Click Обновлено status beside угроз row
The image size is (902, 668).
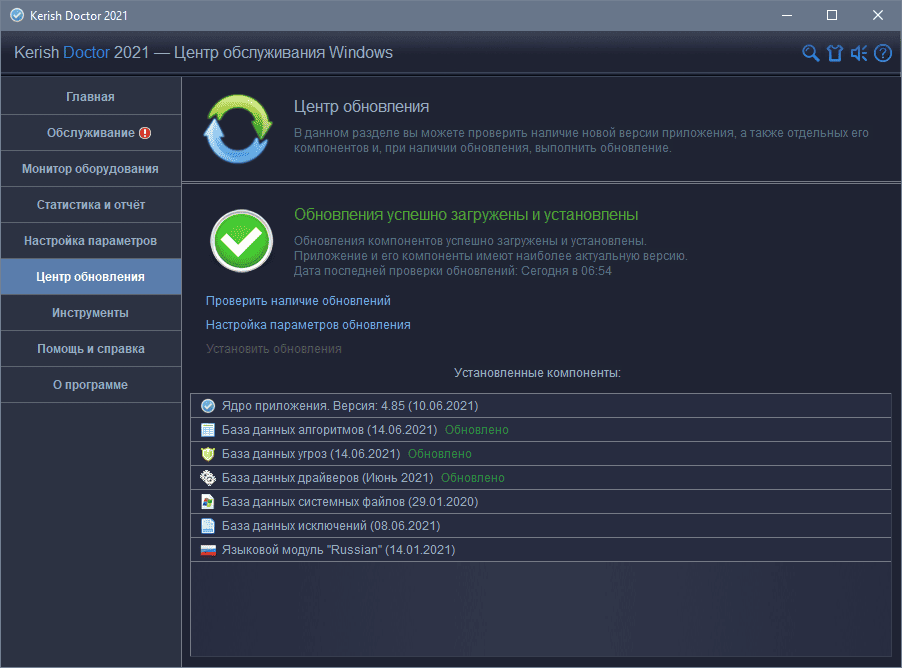pos(439,454)
